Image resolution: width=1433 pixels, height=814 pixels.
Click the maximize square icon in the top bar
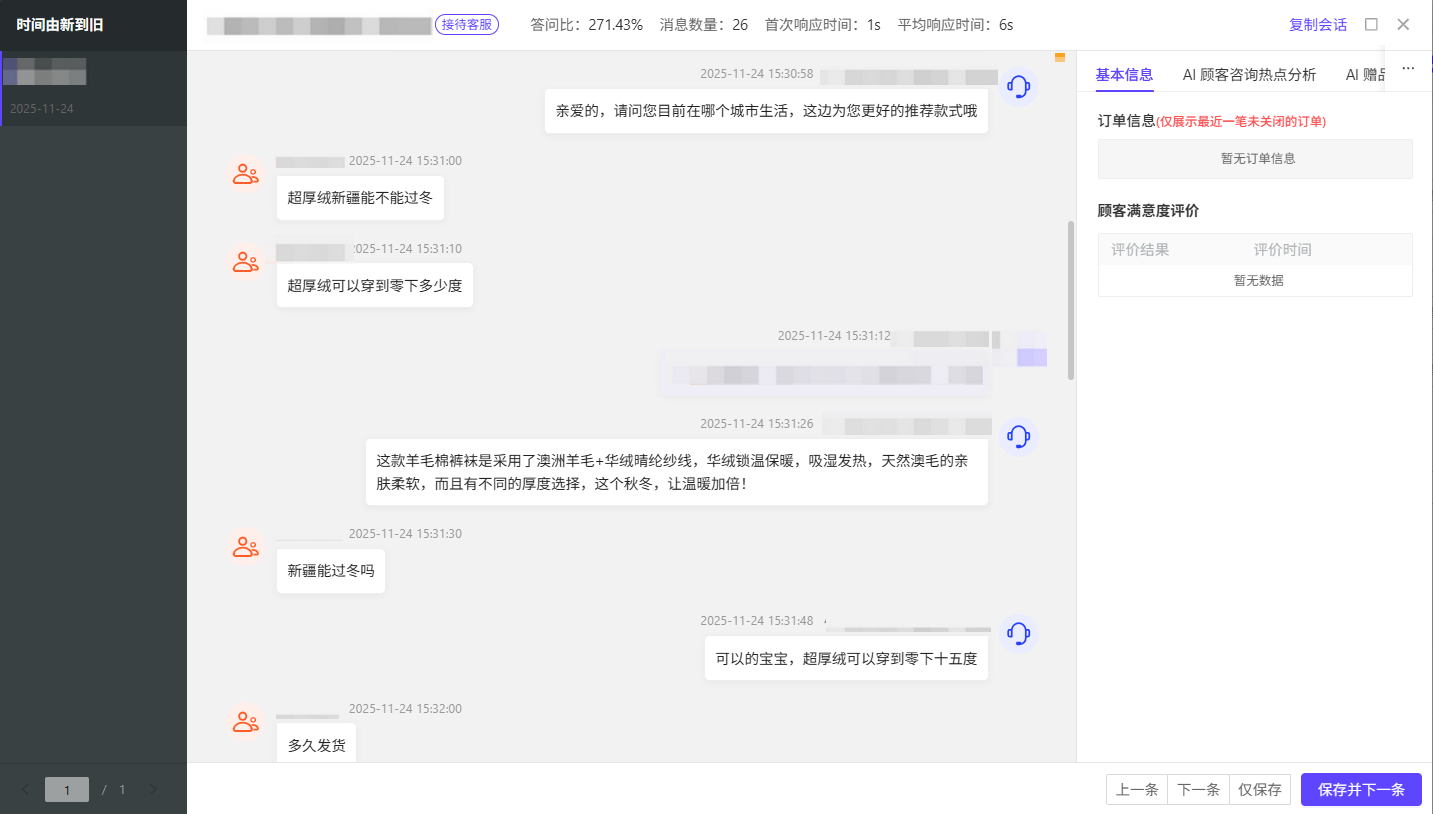tap(1371, 24)
